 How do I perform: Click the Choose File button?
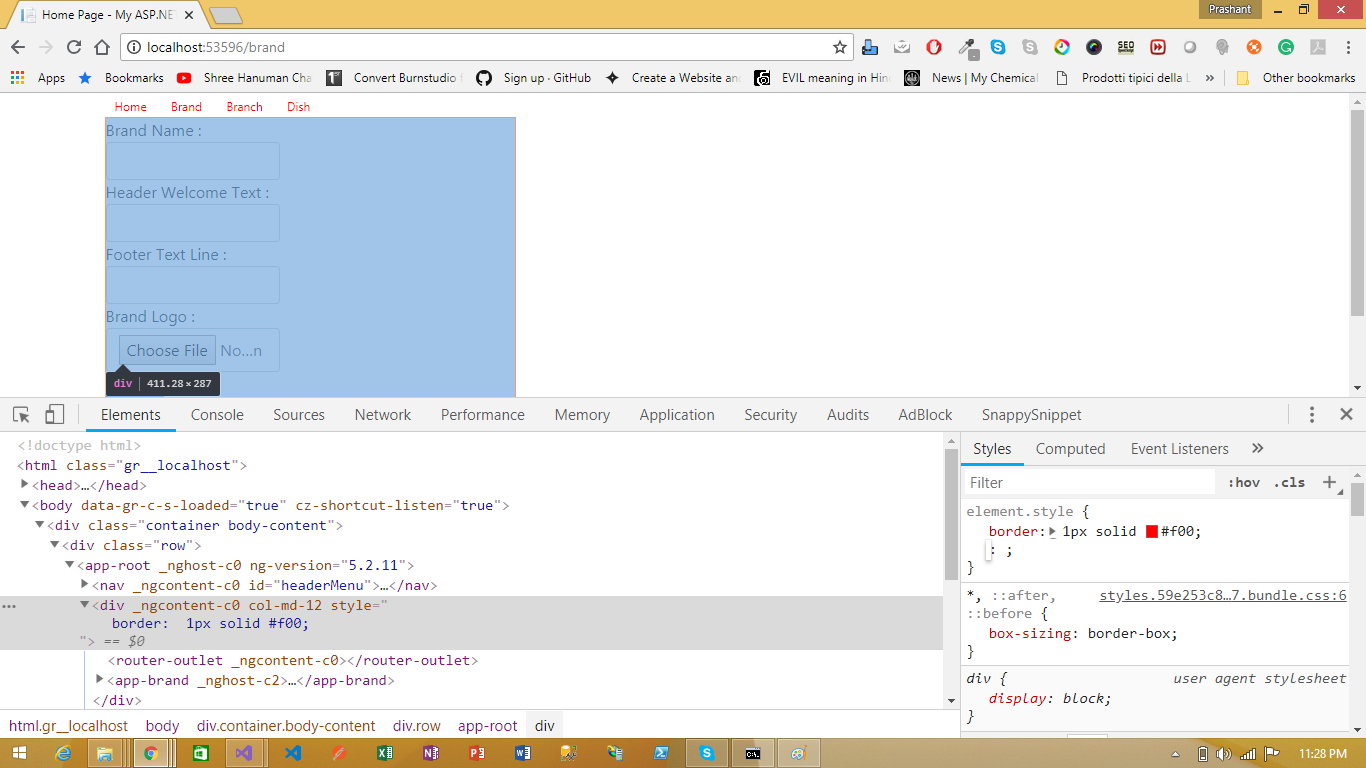tap(167, 351)
